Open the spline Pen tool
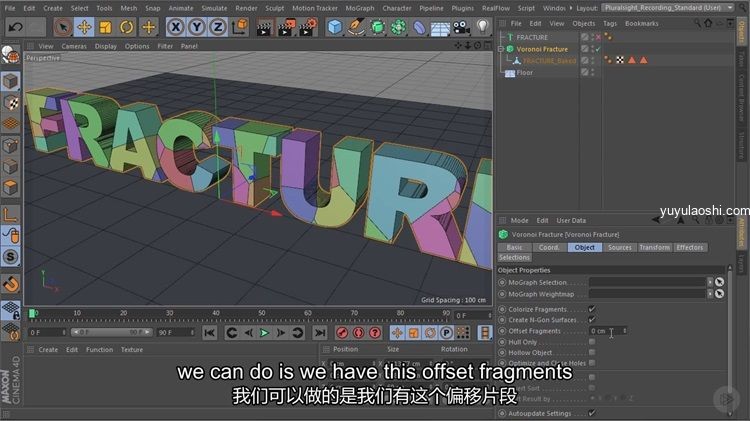The width and height of the screenshot is (750, 421). [356, 27]
